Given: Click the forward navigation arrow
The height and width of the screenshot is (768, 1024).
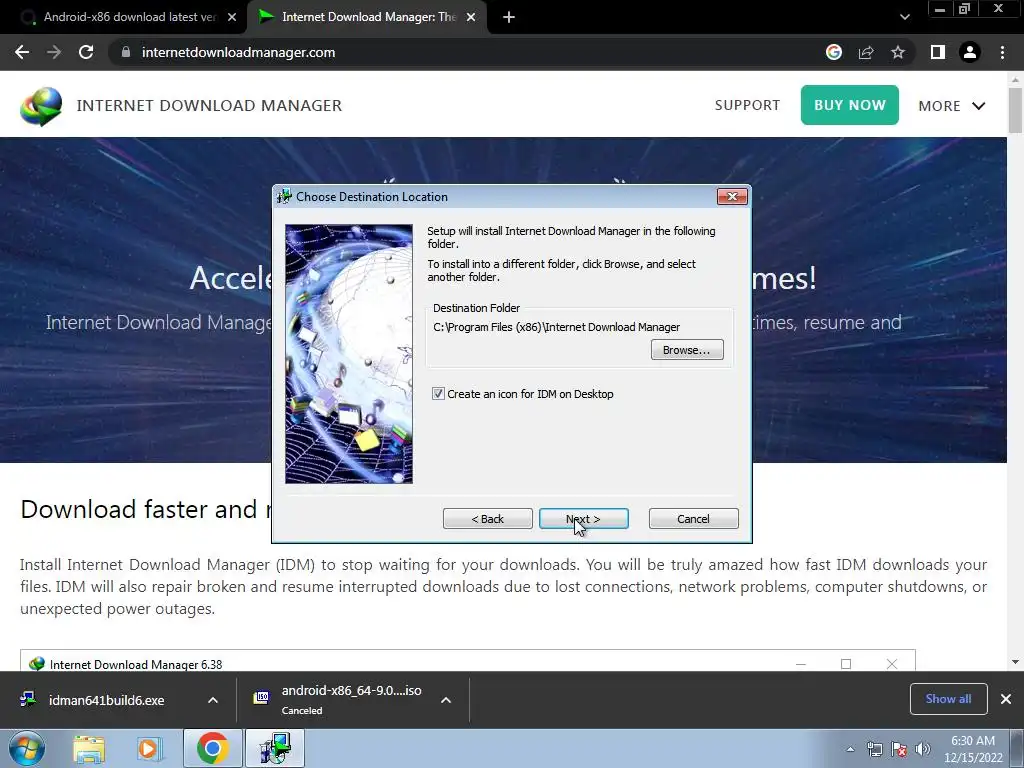Looking at the screenshot, I should [54, 52].
